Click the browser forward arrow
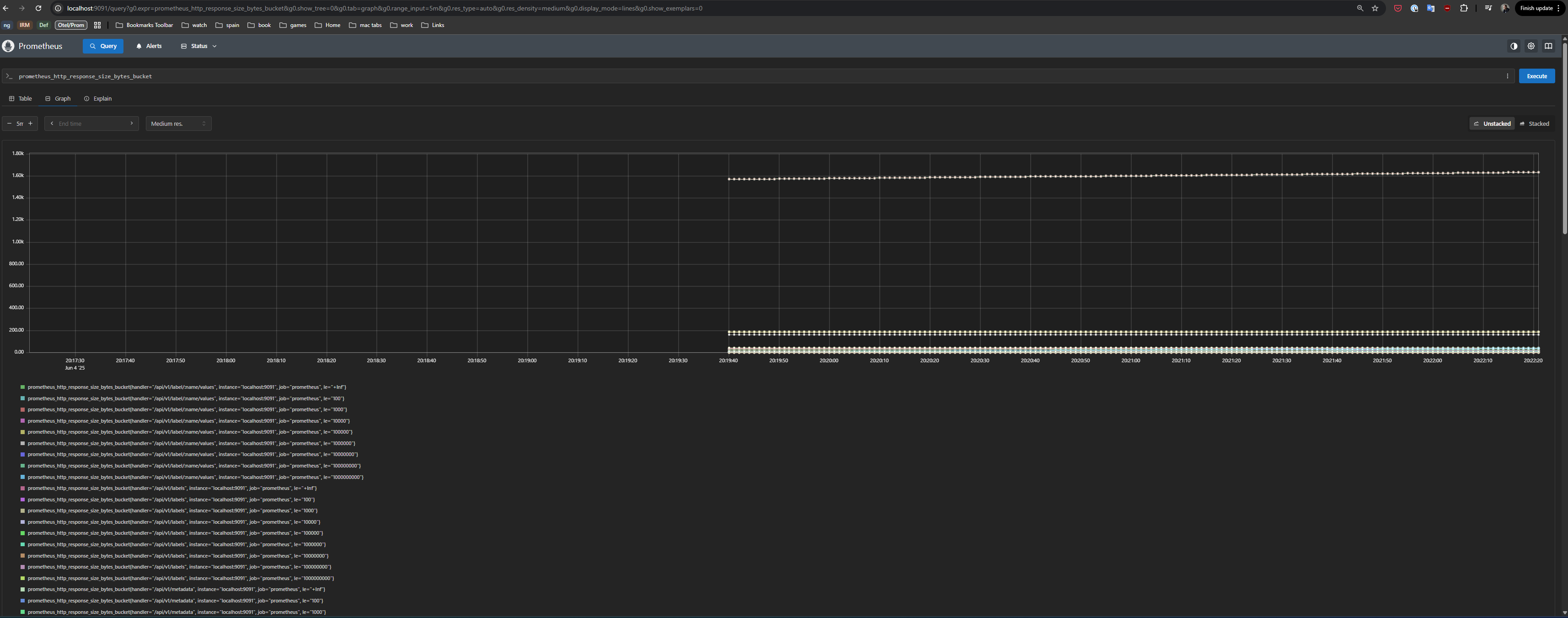The height and width of the screenshot is (618, 1568). [x=22, y=9]
